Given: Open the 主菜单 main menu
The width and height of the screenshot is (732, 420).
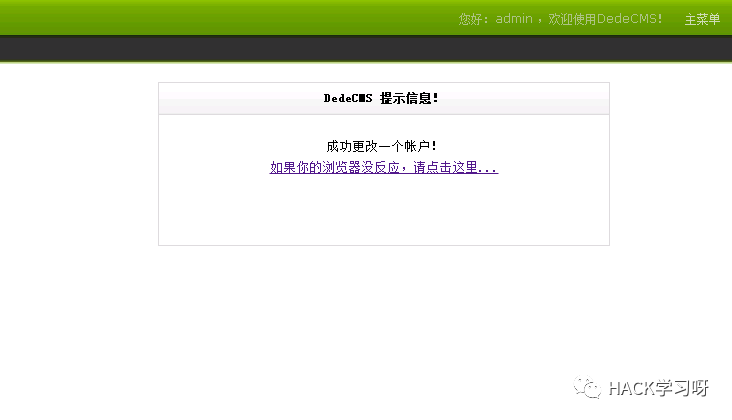Looking at the screenshot, I should pyautogui.click(x=702, y=19).
